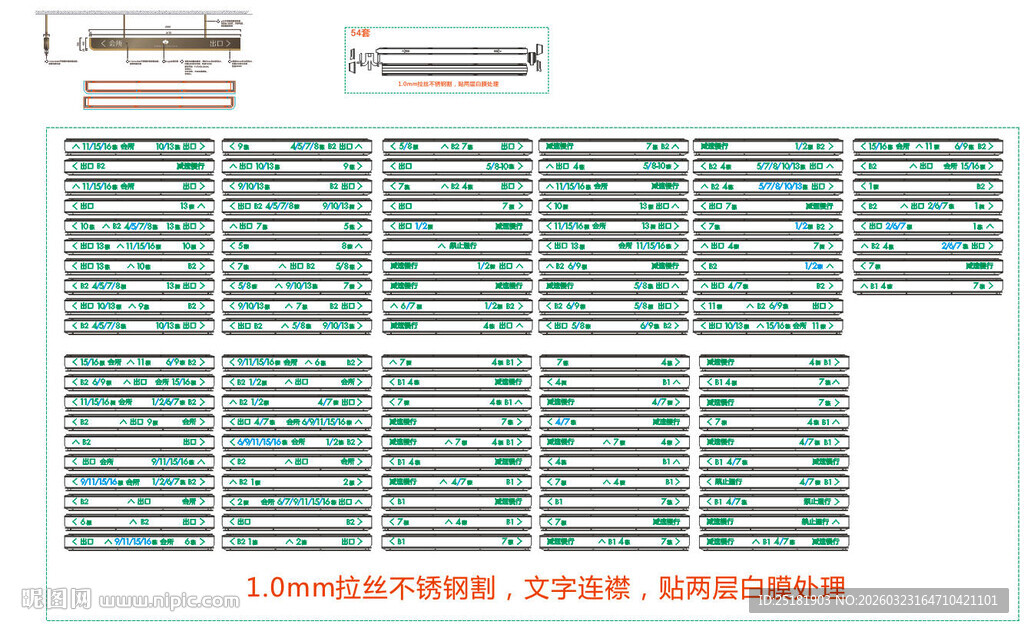The width and height of the screenshot is (1024, 628).
Task: Select sign "< 出口 ^ 9/11/15/16栋 会所 6栋 >"
Action: click(x=138, y=543)
